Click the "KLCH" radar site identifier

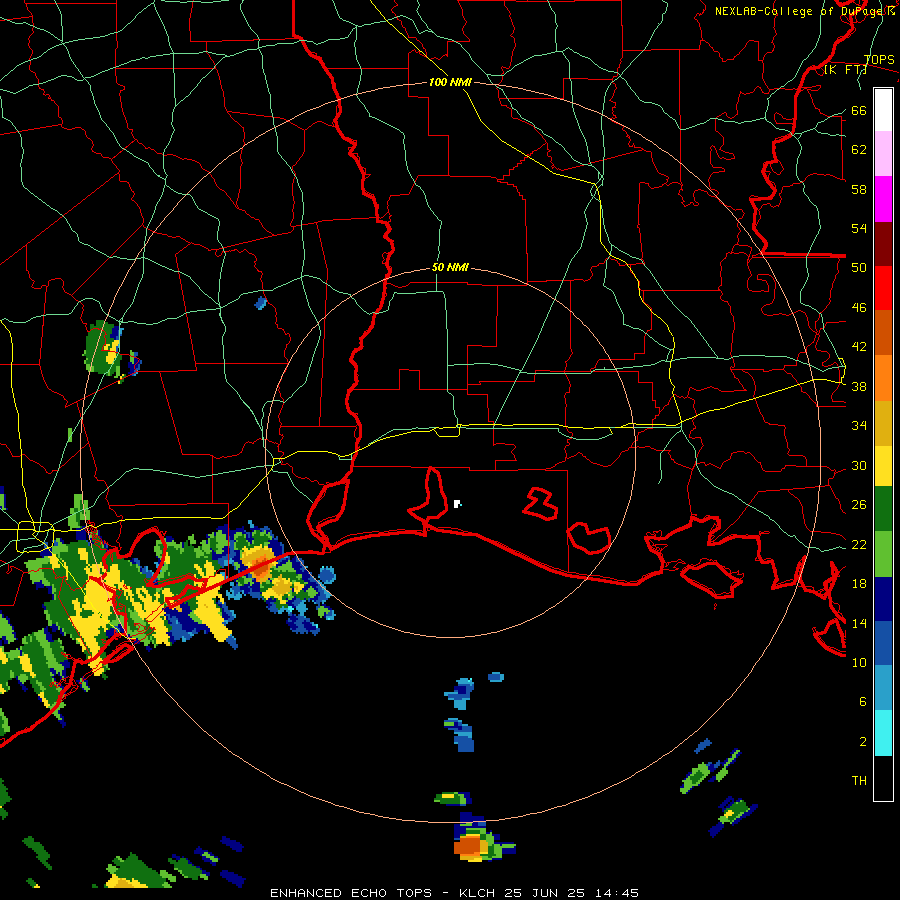coord(477,893)
